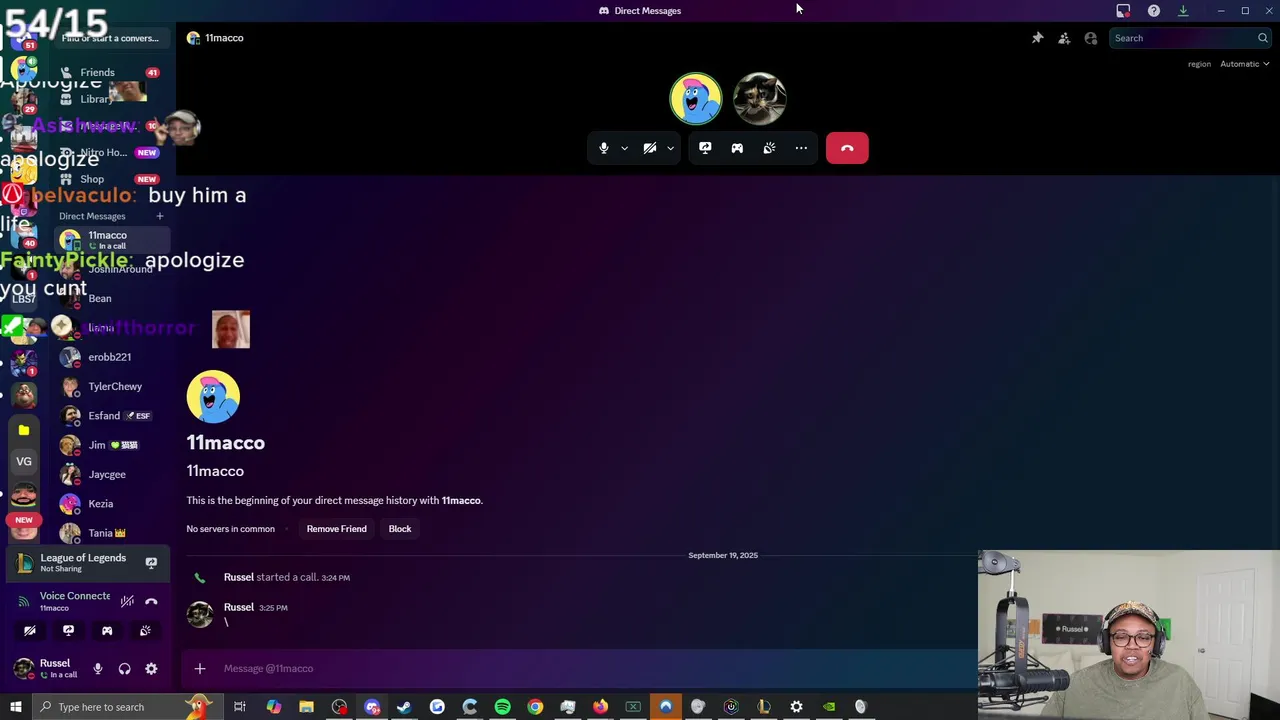This screenshot has height=720, width=1280.
Task: Deafen audio with the headphones icon
Action: click(124, 669)
